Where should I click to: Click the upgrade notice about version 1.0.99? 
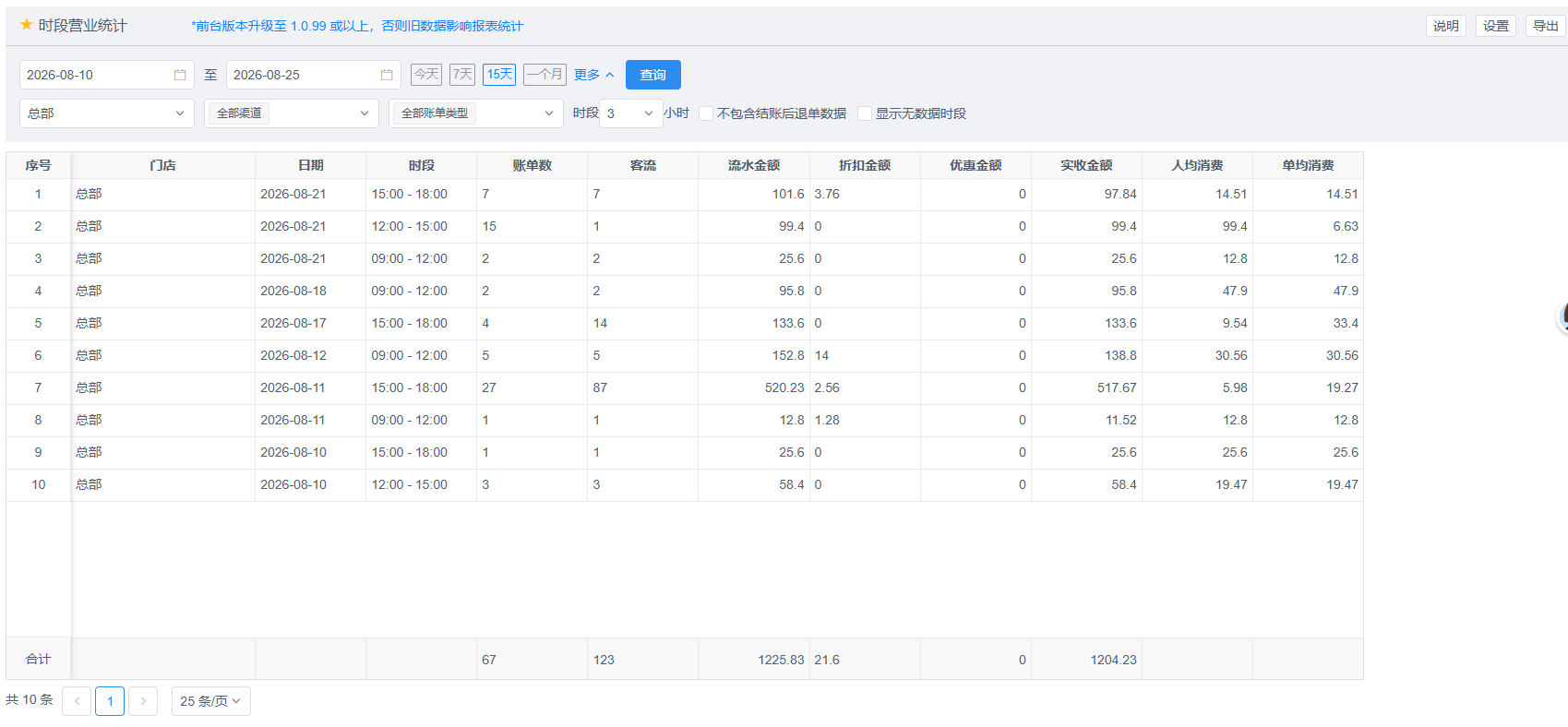[x=357, y=26]
